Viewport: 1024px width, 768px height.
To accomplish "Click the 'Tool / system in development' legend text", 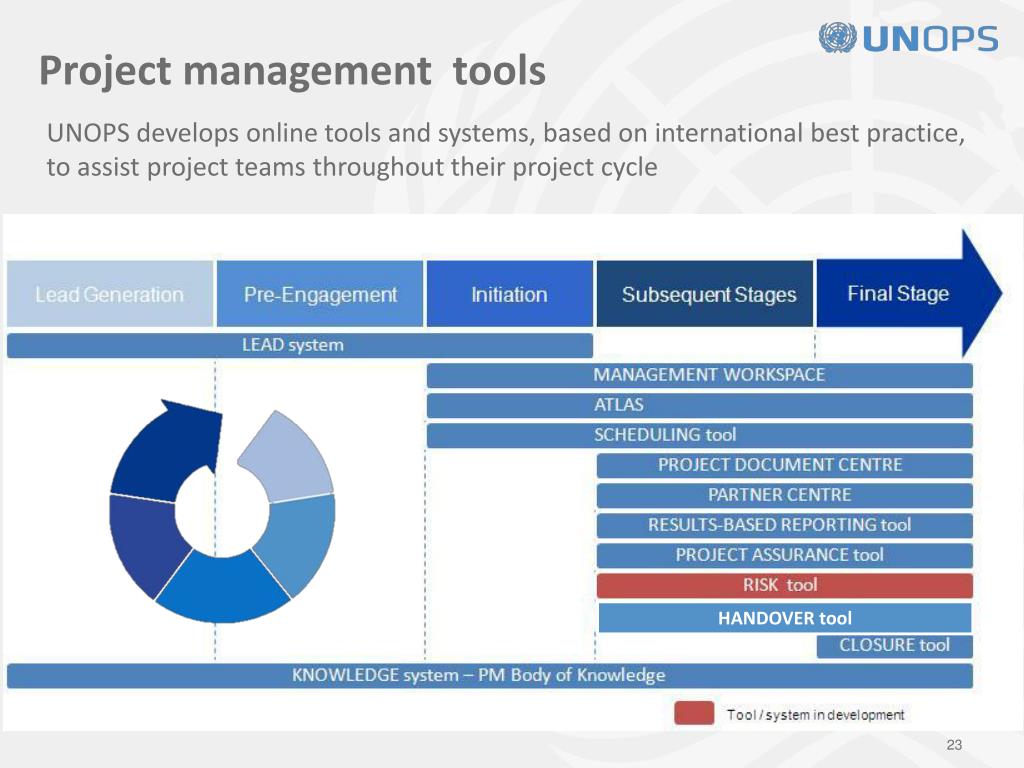I will 816,715.
